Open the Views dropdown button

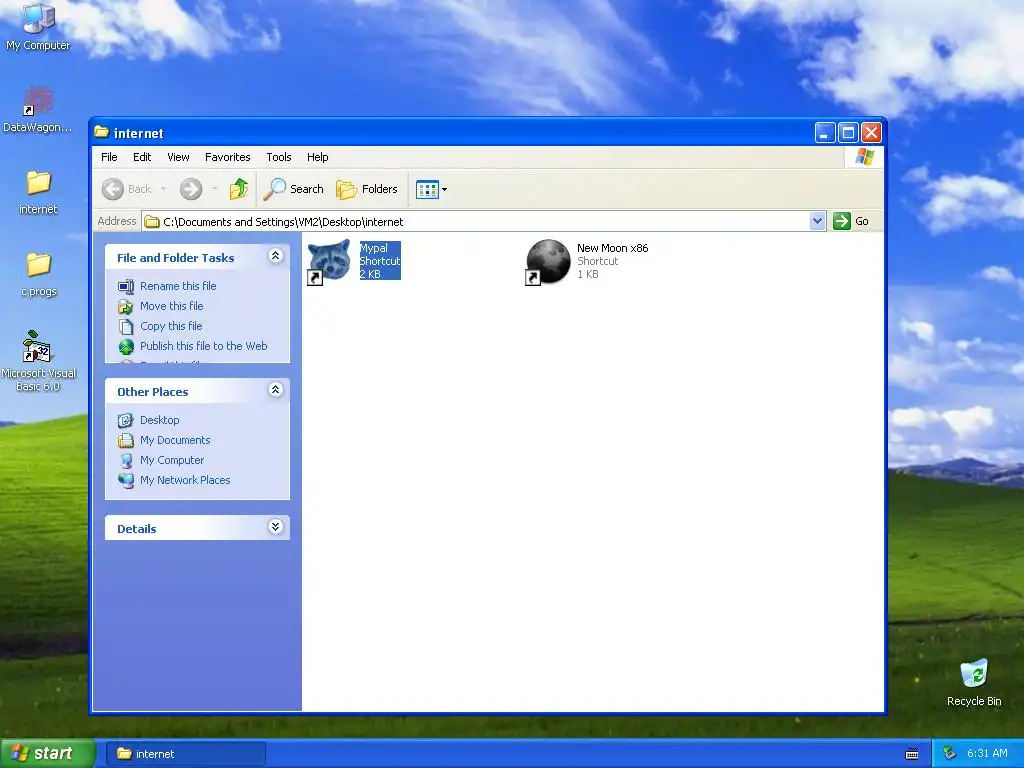(x=431, y=190)
